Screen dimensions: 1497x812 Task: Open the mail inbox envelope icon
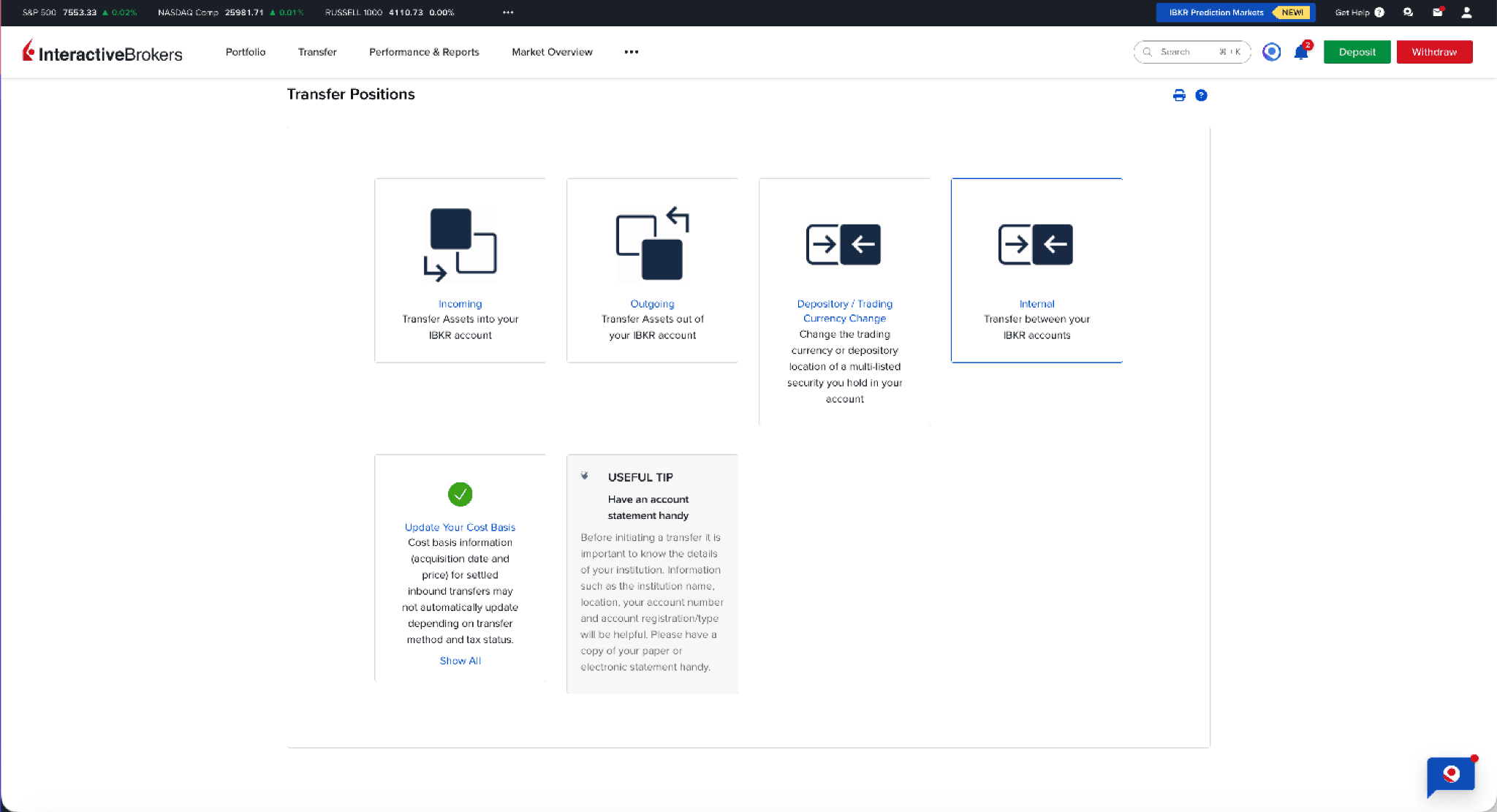tap(1437, 12)
